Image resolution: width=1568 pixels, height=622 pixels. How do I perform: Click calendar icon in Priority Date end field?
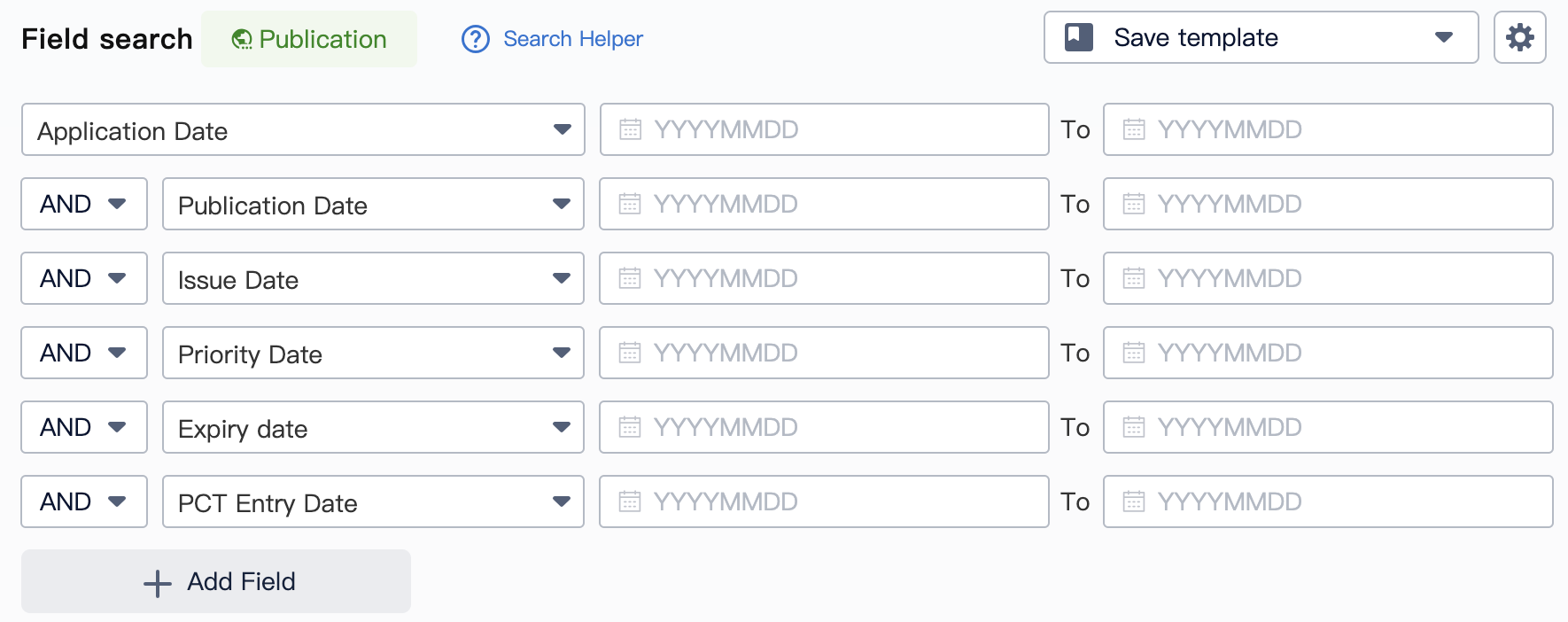pos(1134,353)
